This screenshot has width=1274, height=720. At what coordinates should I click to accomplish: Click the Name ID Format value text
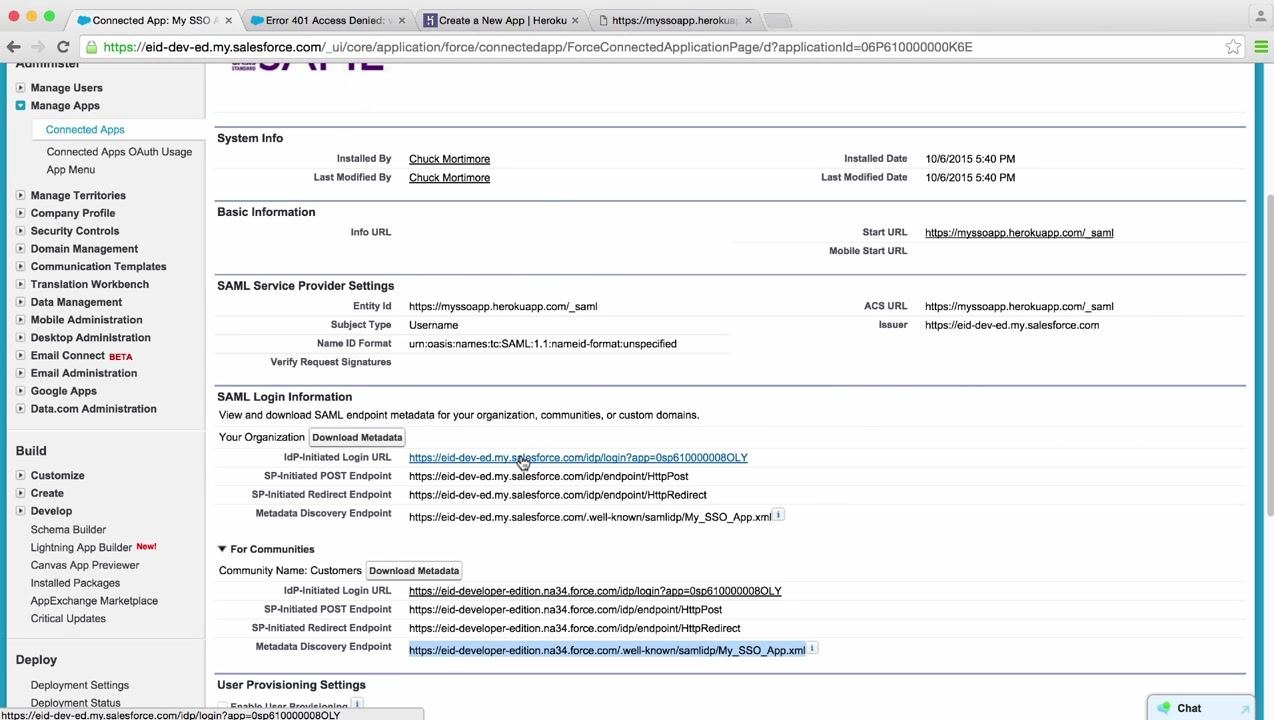coord(543,344)
